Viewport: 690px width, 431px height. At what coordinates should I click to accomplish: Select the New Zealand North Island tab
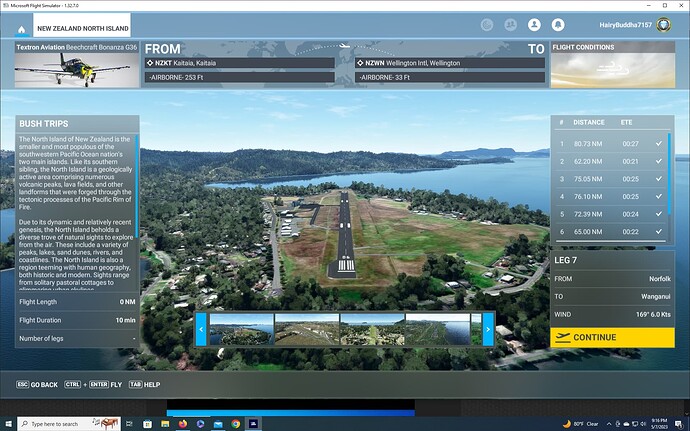pos(82,25)
